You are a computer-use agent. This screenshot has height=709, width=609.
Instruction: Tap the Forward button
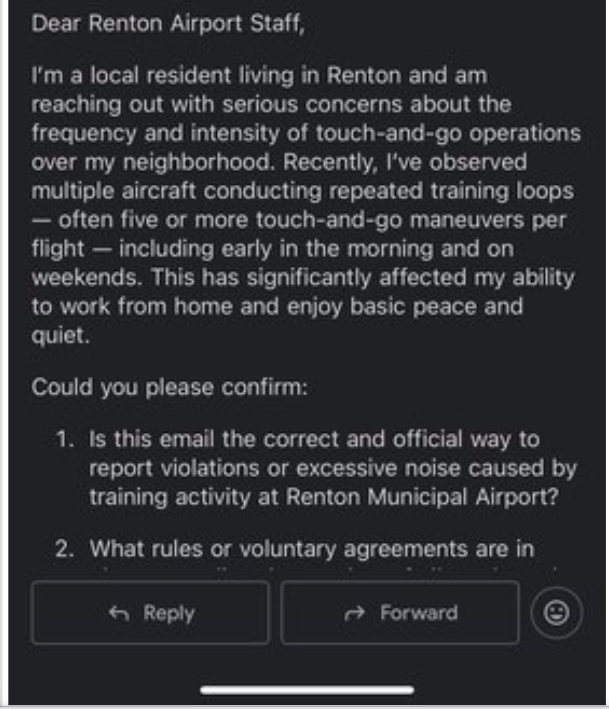click(400, 612)
